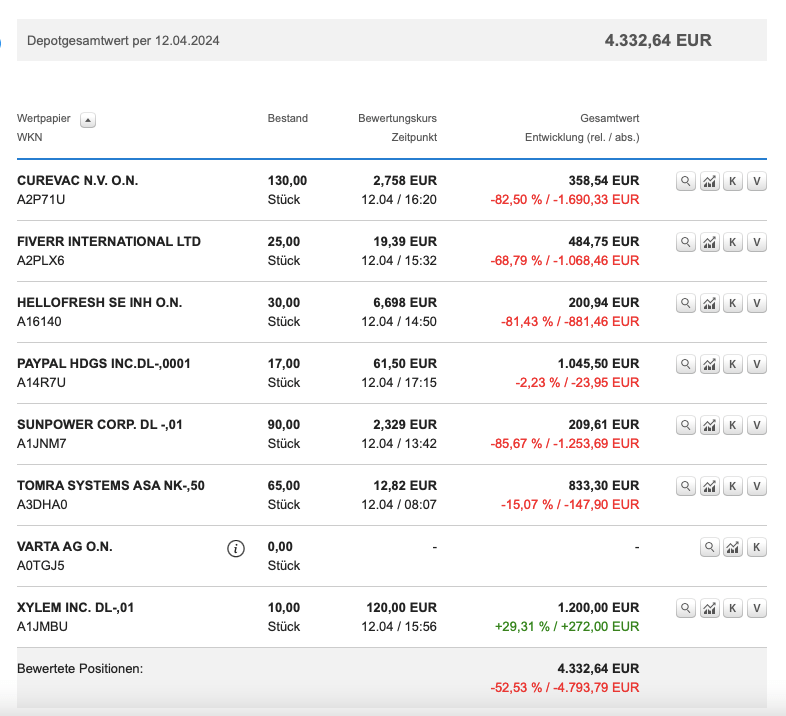Click magnifier icon in VARTA AG row
This screenshot has width=786, height=716.
pyautogui.click(x=709, y=547)
